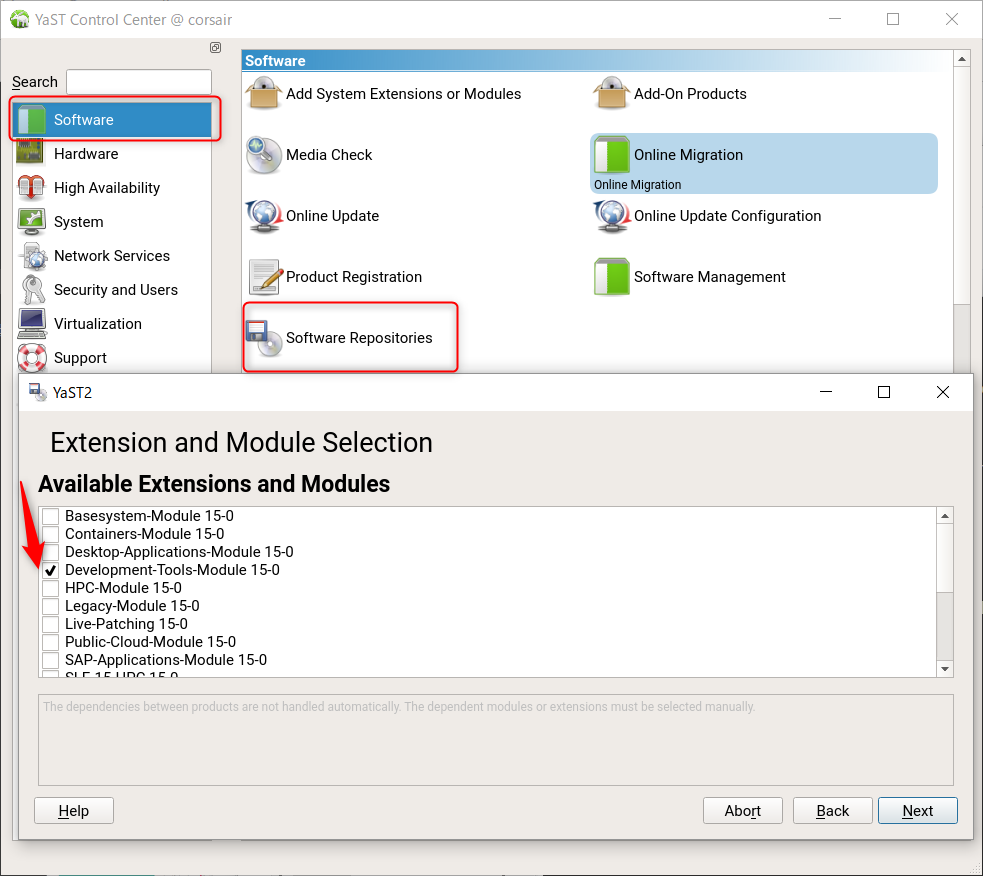Open the Software Repositories disk icon
The width and height of the screenshot is (983, 876).
265,338
